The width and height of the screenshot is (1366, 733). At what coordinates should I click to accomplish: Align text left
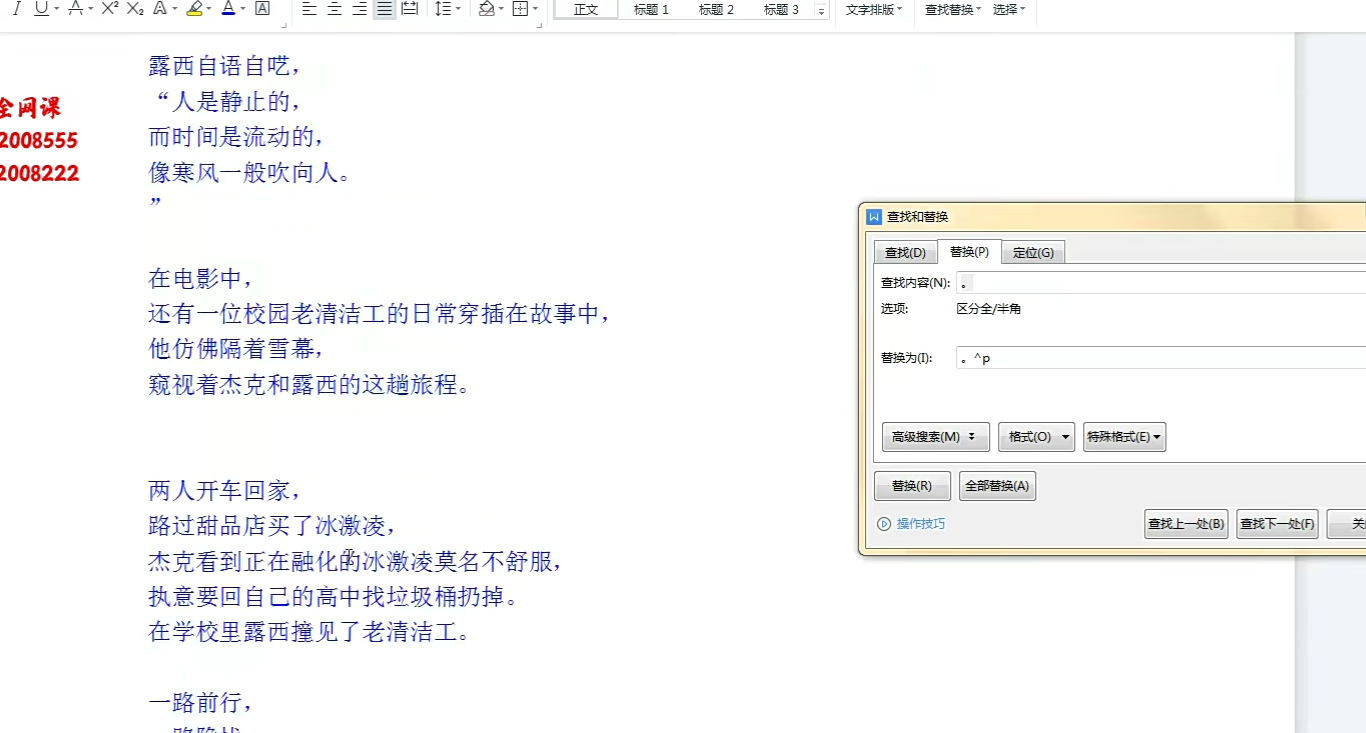[309, 9]
